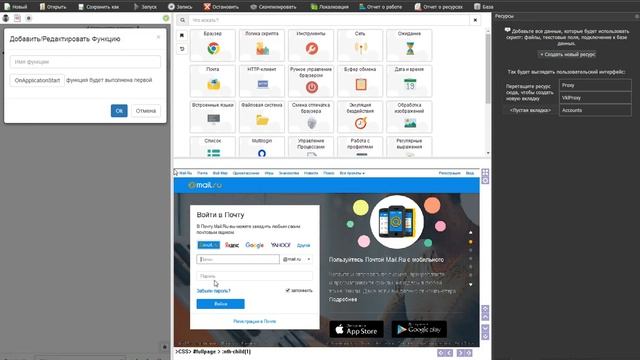
Task: Open the Браузер action category
Action: click(x=213, y=45)
